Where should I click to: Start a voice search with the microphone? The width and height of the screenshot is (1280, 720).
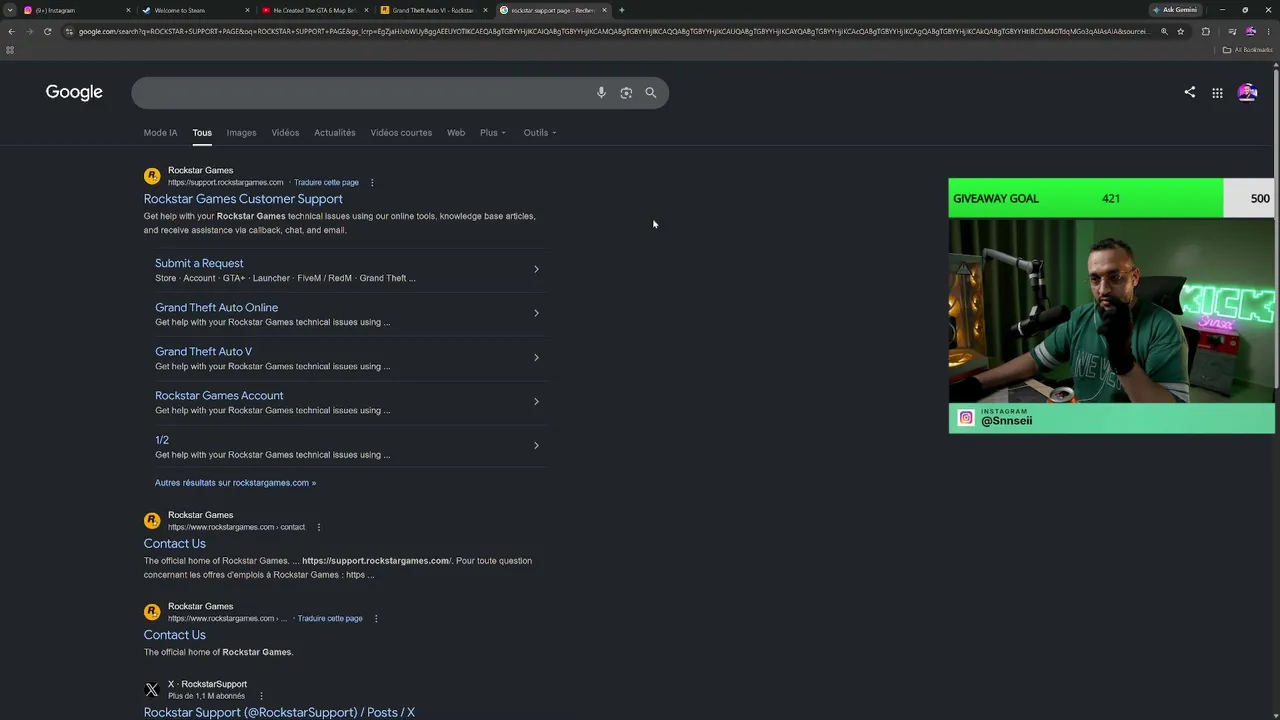tap(601, 93)
